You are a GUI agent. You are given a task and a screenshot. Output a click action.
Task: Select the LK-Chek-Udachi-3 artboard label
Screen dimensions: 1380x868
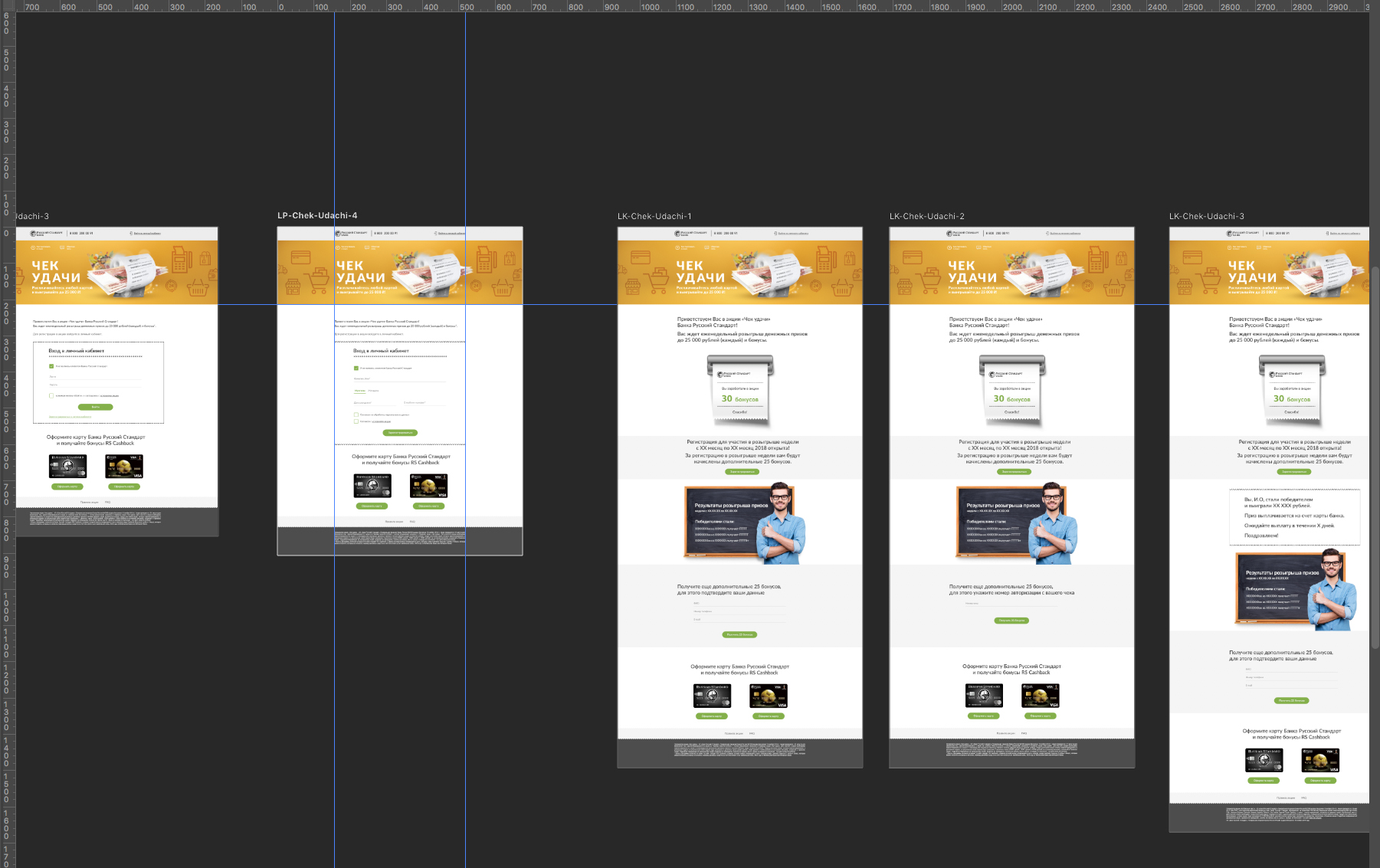pos(1207,216)
